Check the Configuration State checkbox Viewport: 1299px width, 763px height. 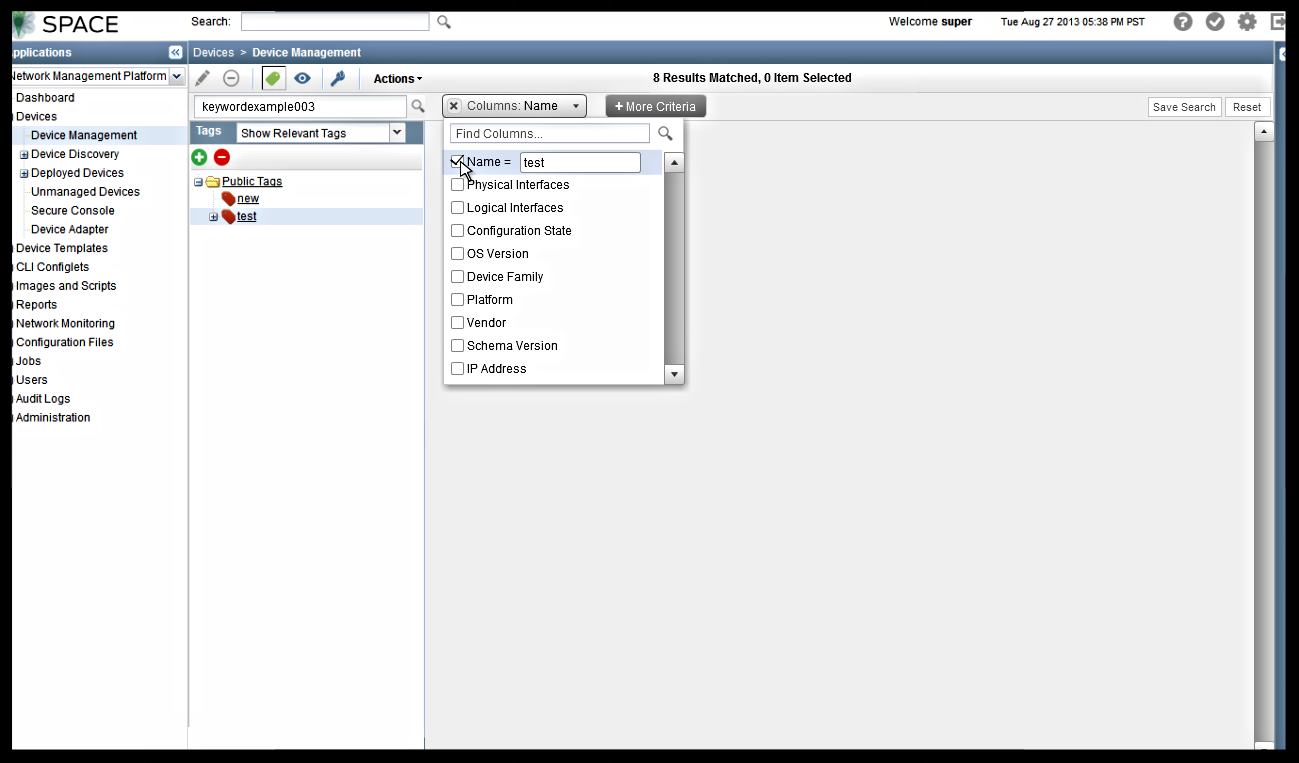click(x=457, y=231)
